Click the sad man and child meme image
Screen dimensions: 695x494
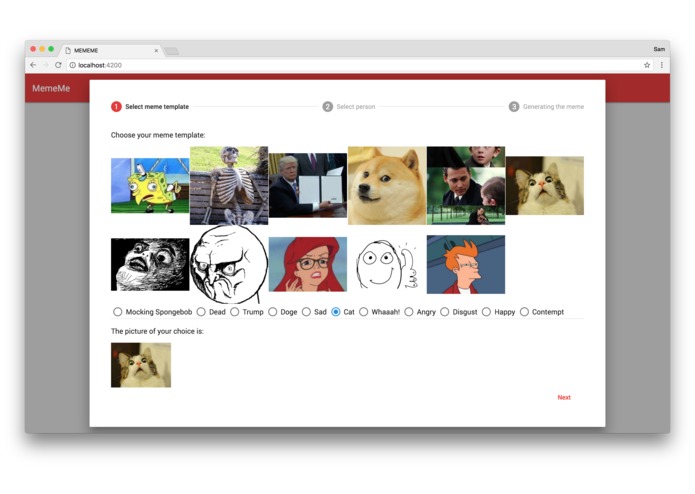[466, 186]
